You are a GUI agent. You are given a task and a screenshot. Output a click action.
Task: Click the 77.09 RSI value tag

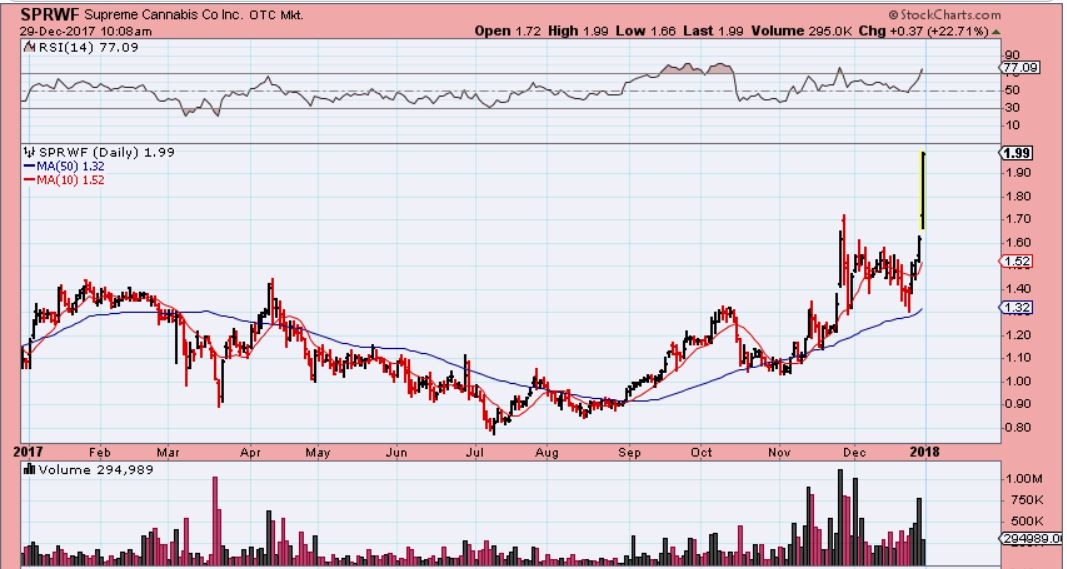point(1021,68)
